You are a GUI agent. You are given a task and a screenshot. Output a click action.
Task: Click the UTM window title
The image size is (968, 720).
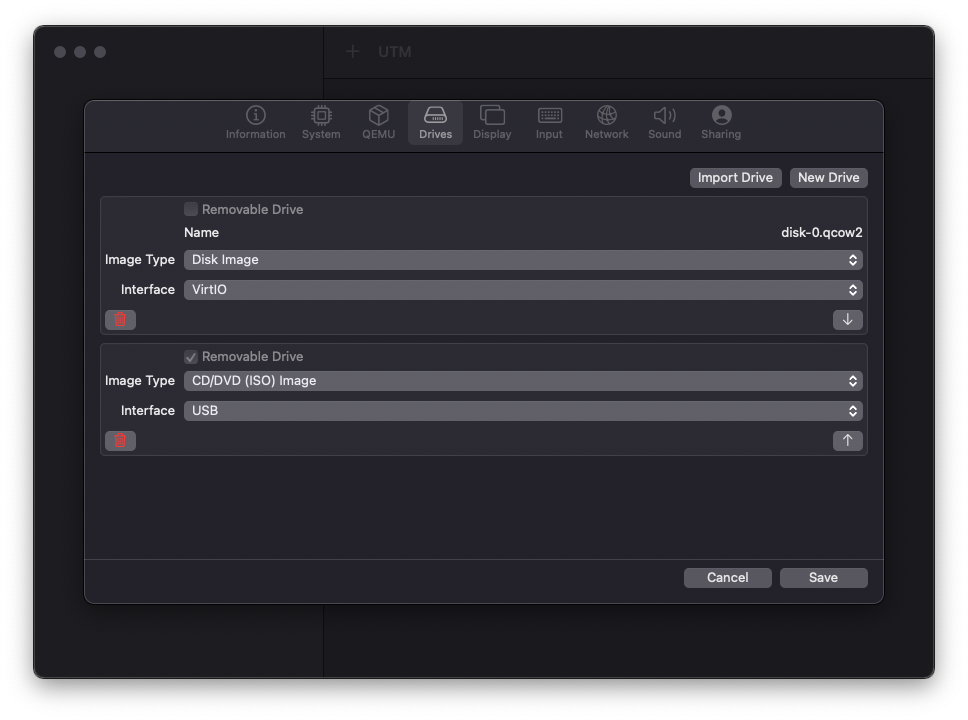pyautogui.click(x=394, y=52)
